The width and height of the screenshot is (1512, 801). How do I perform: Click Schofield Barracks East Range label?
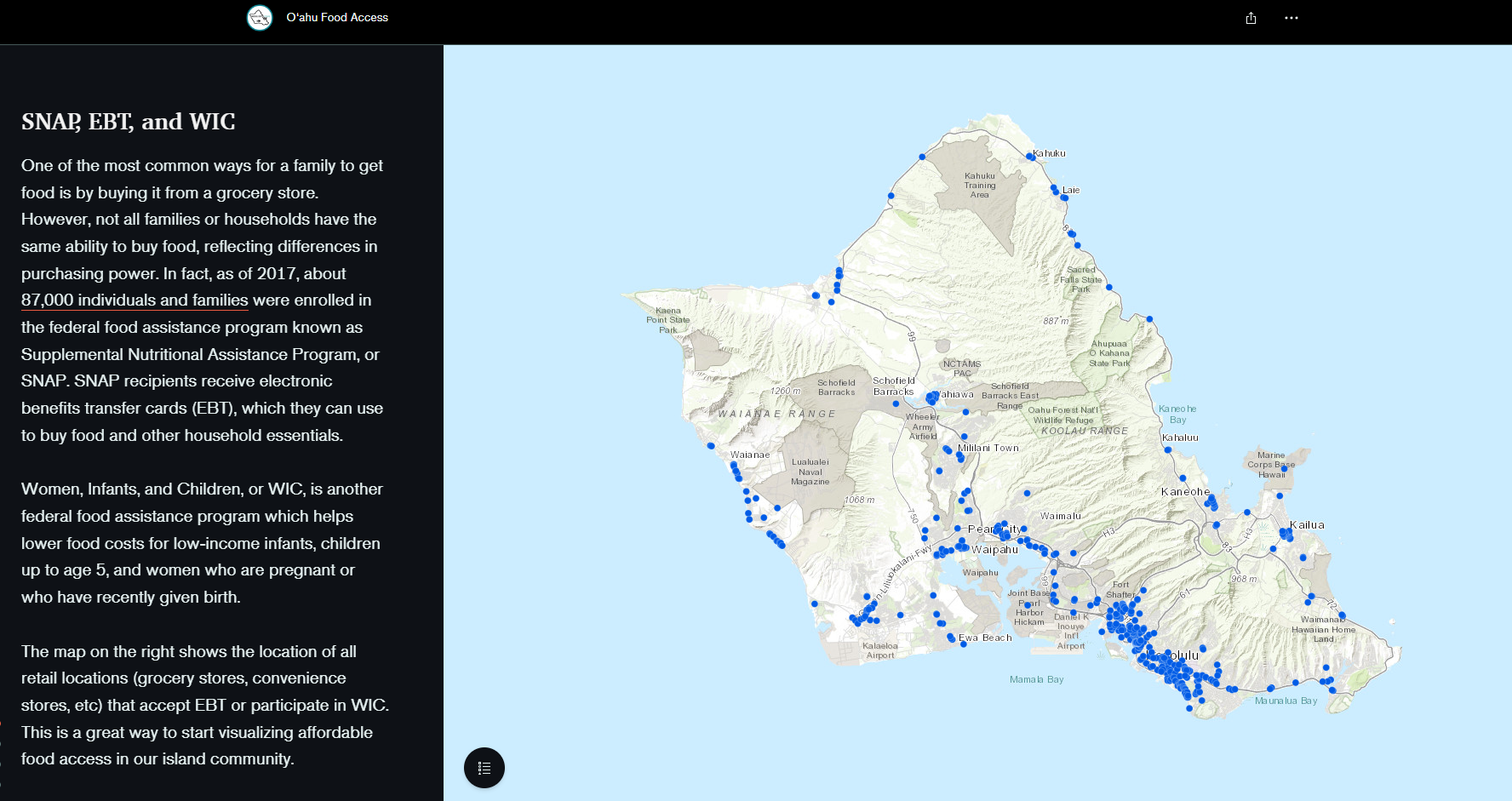pos(1010,396)
